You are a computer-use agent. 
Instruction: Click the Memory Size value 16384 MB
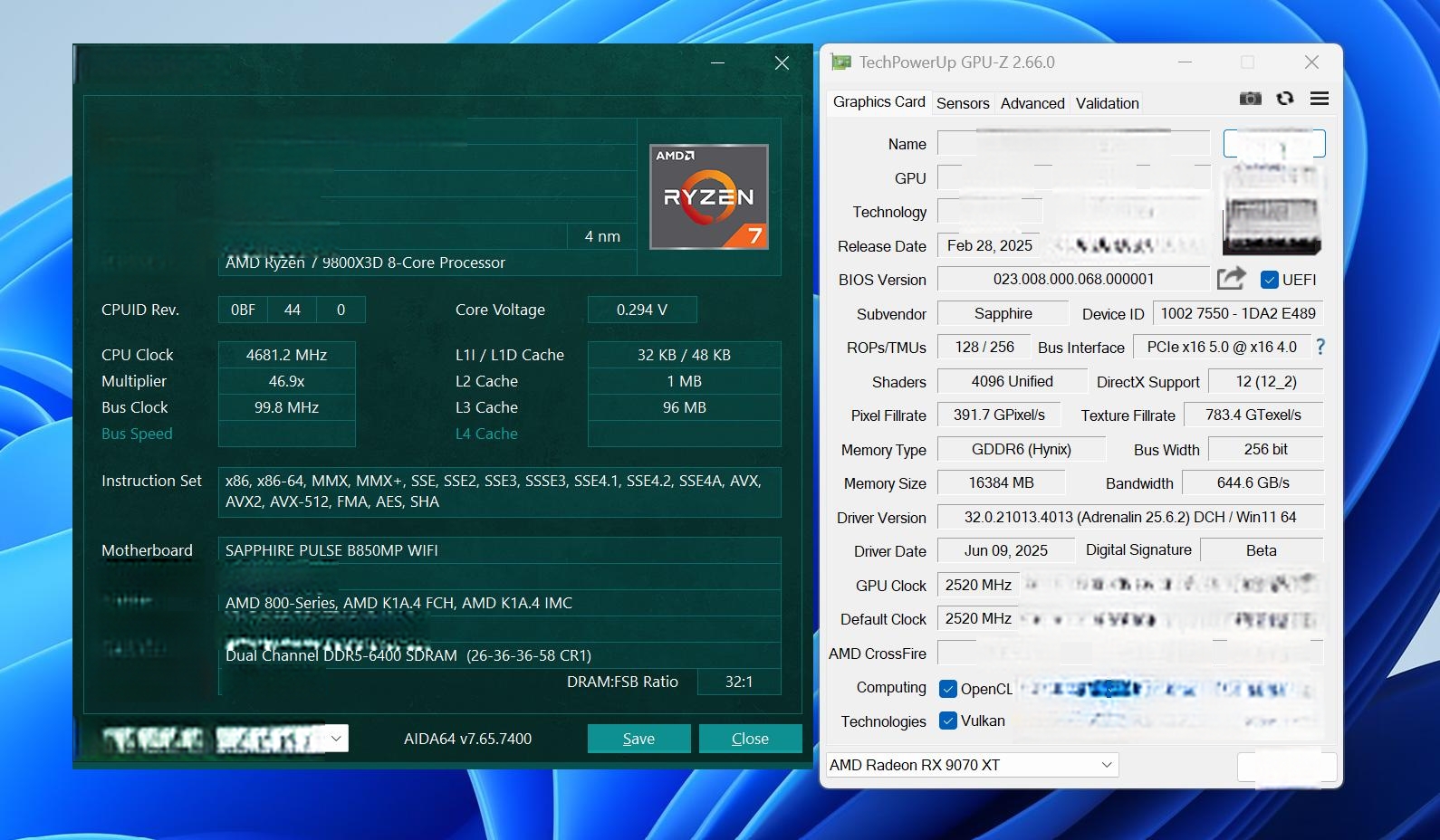[x=1002, y=482]
